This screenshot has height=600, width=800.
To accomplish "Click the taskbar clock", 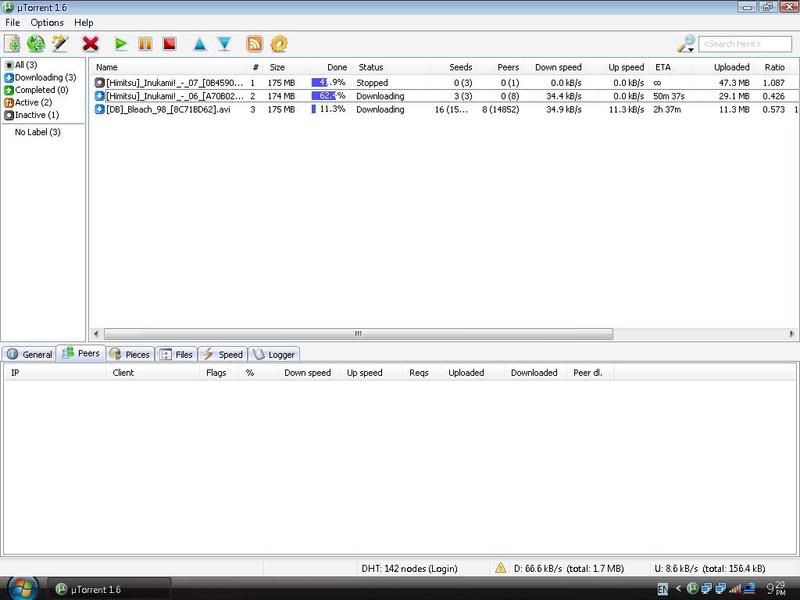I will [x=776, y=589].
